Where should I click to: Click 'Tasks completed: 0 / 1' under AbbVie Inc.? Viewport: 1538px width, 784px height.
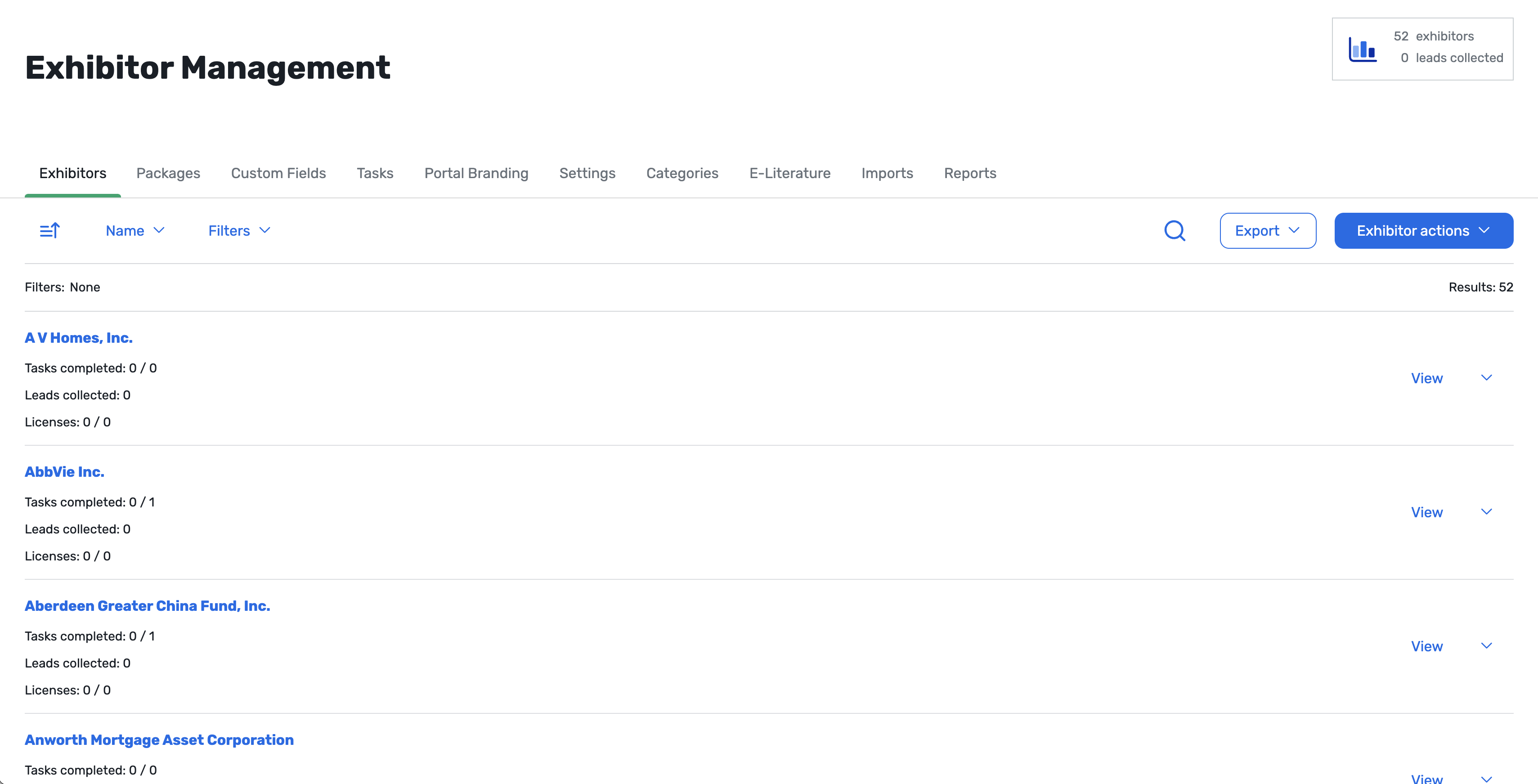click(90, 502)
